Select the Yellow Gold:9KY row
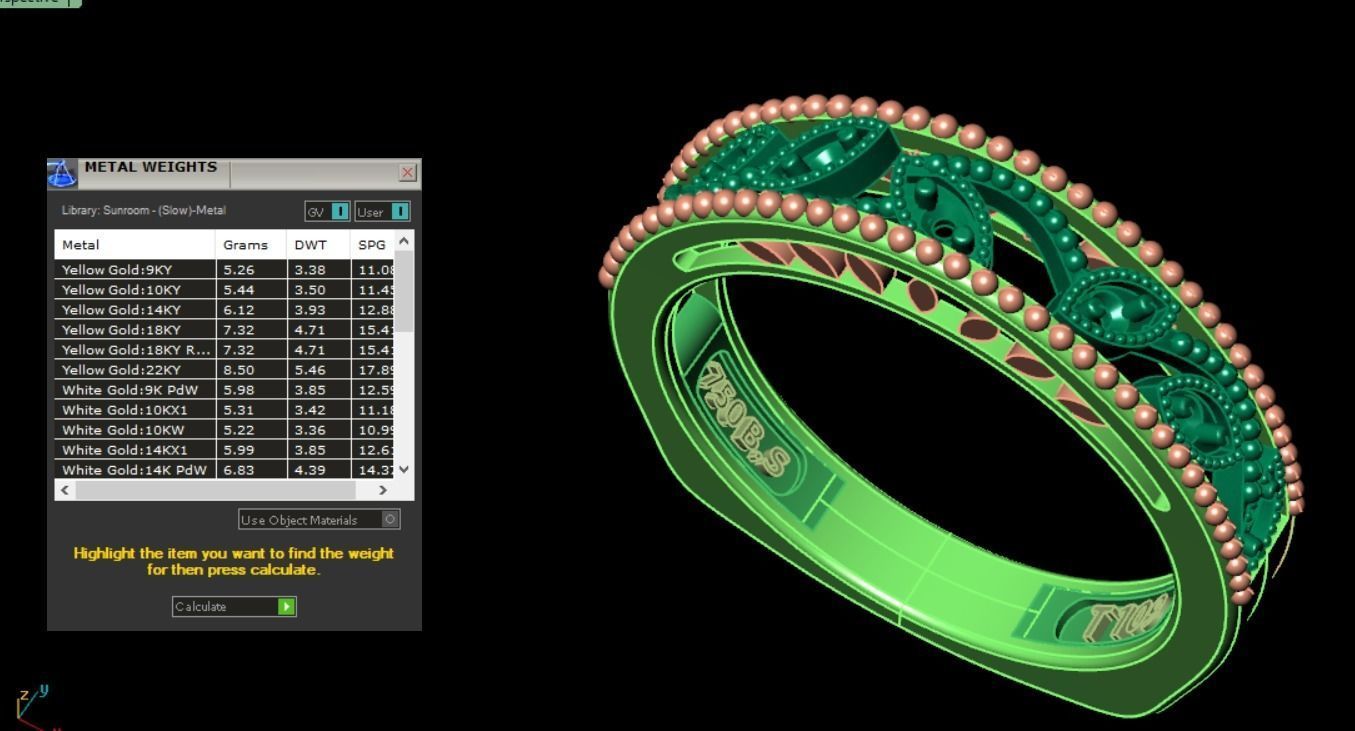 pyautogui.click(x=225, y=270)
